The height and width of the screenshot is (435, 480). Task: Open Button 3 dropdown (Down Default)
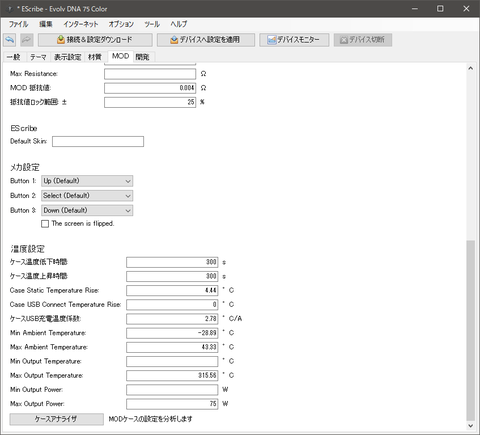click(87, 210)
